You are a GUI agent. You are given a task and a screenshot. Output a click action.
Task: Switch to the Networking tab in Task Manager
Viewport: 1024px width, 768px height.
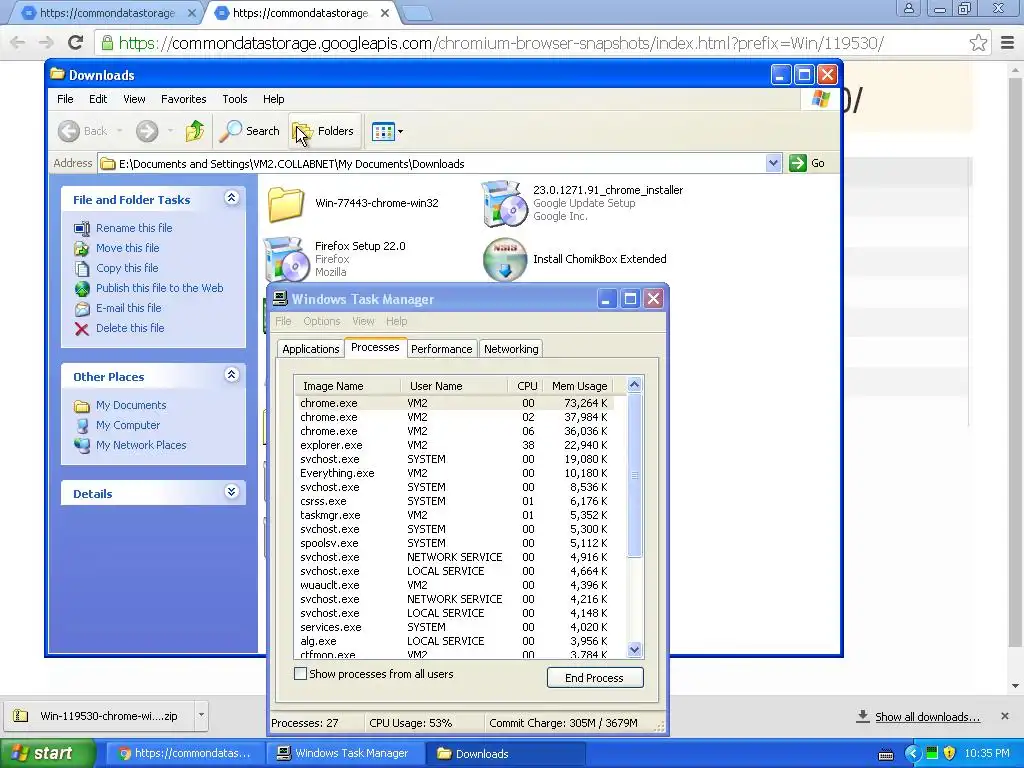coord(511,349)
